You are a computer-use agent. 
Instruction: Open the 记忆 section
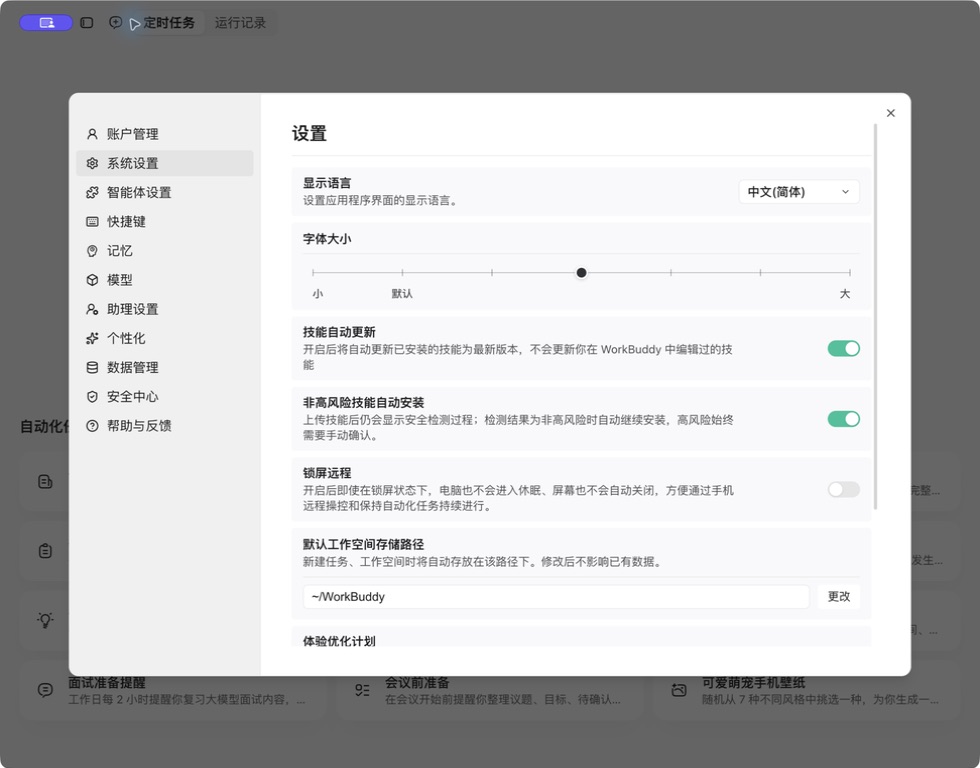(x=164, y=251)
